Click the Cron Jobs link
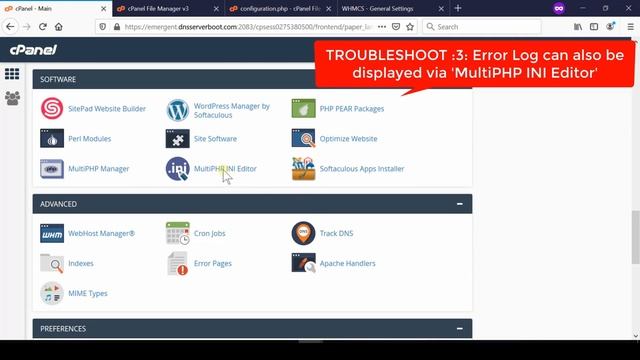Screen dimensions: 640x360 coord(210,233)
